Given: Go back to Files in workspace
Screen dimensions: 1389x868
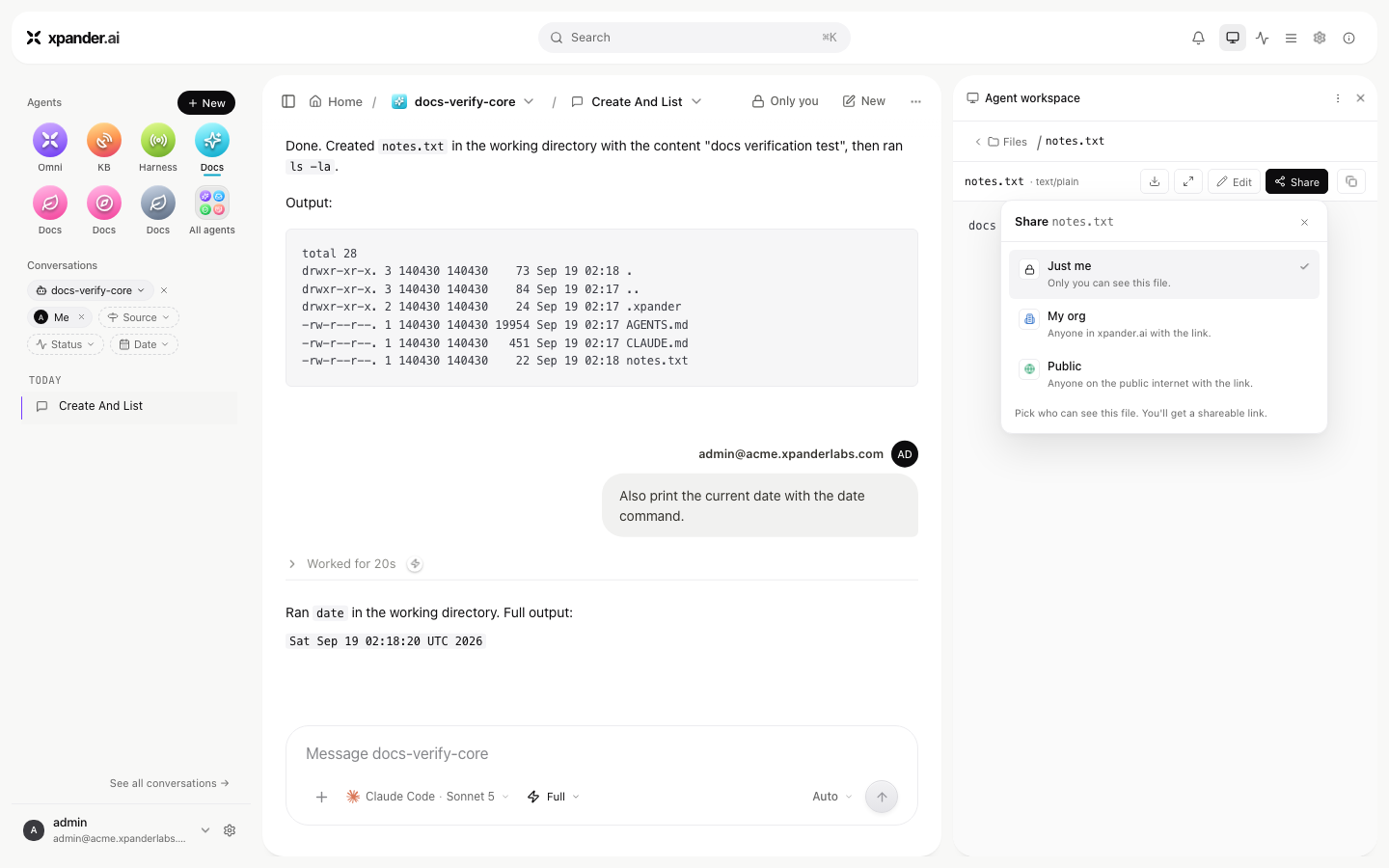Looking at the screenshot, I should click(1001, 142).
